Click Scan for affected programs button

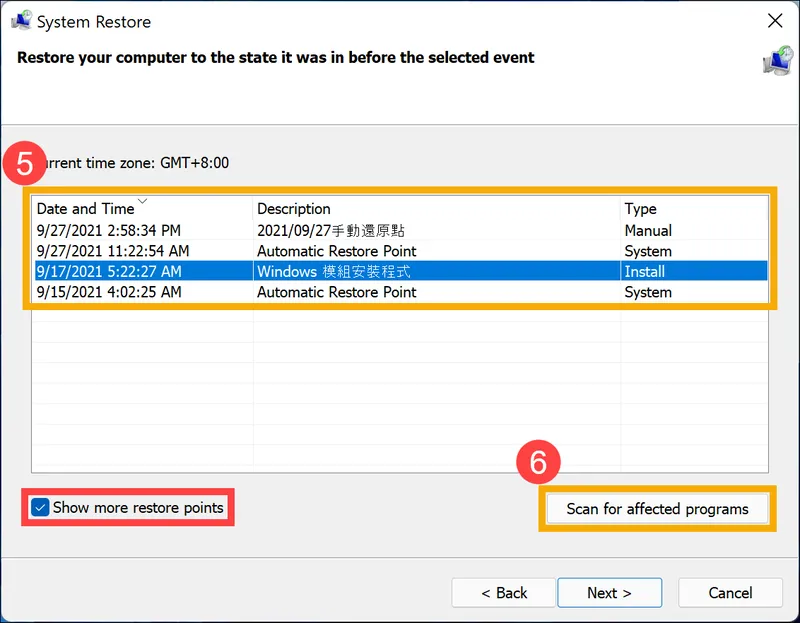click(x=657, y=509)
